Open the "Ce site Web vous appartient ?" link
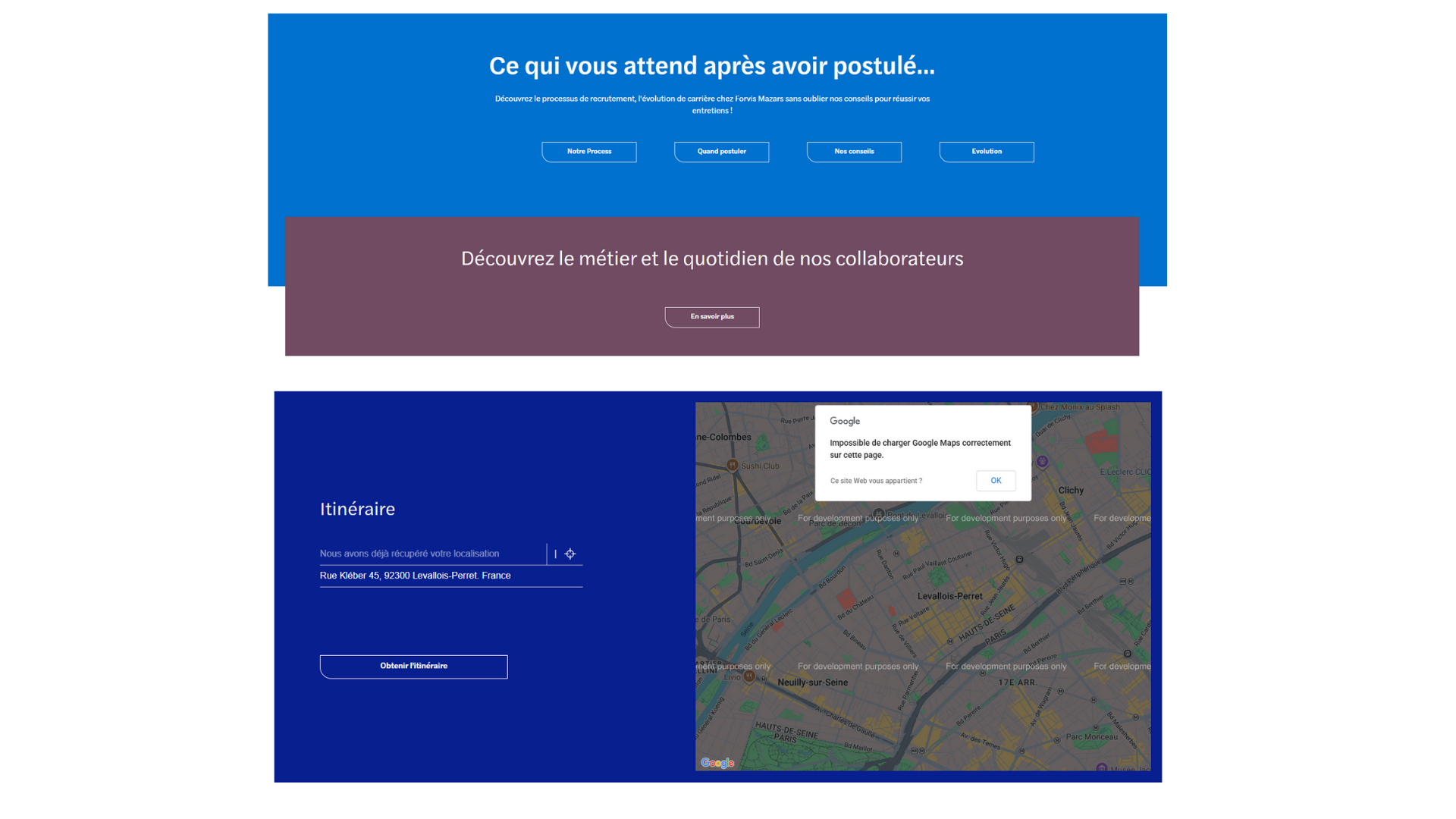1456x819 pixels. (x=876, y=481)
